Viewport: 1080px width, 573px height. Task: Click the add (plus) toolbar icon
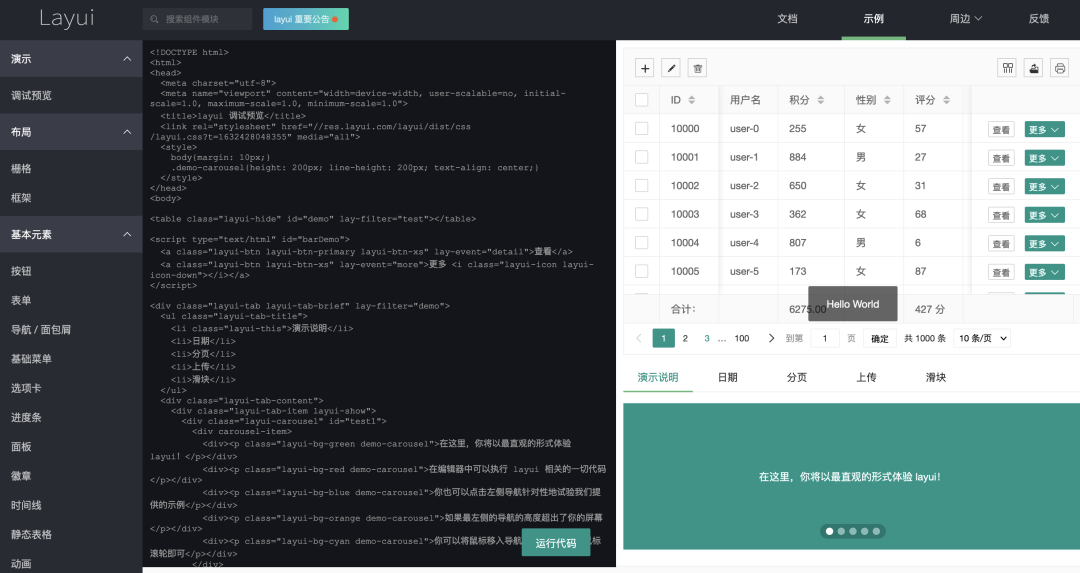click(x=645, y=68)
